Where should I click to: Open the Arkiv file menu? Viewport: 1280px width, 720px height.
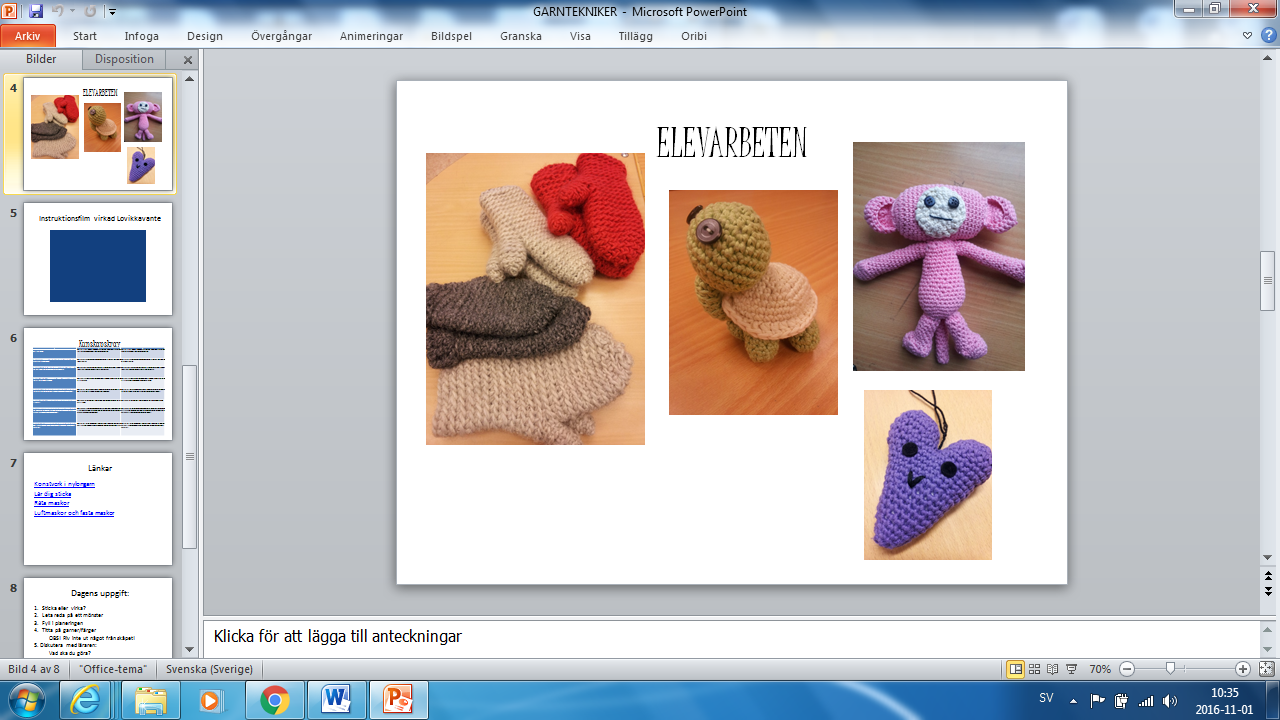pyautogui.click(x=28, y=36)
